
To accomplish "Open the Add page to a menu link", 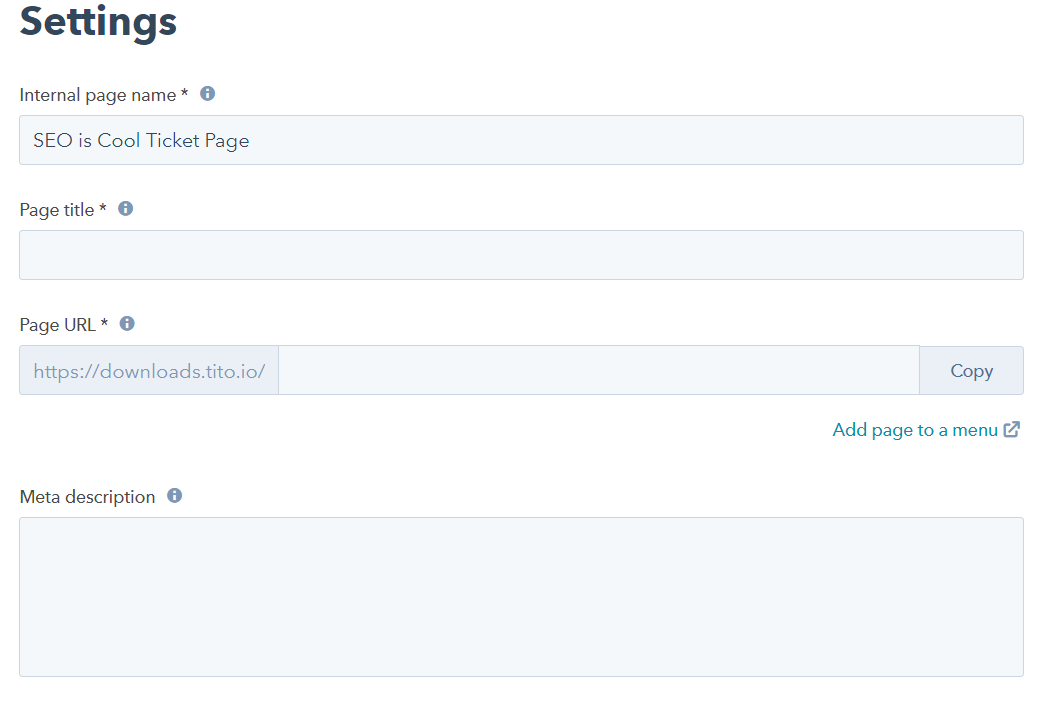I will coord(915,430).
